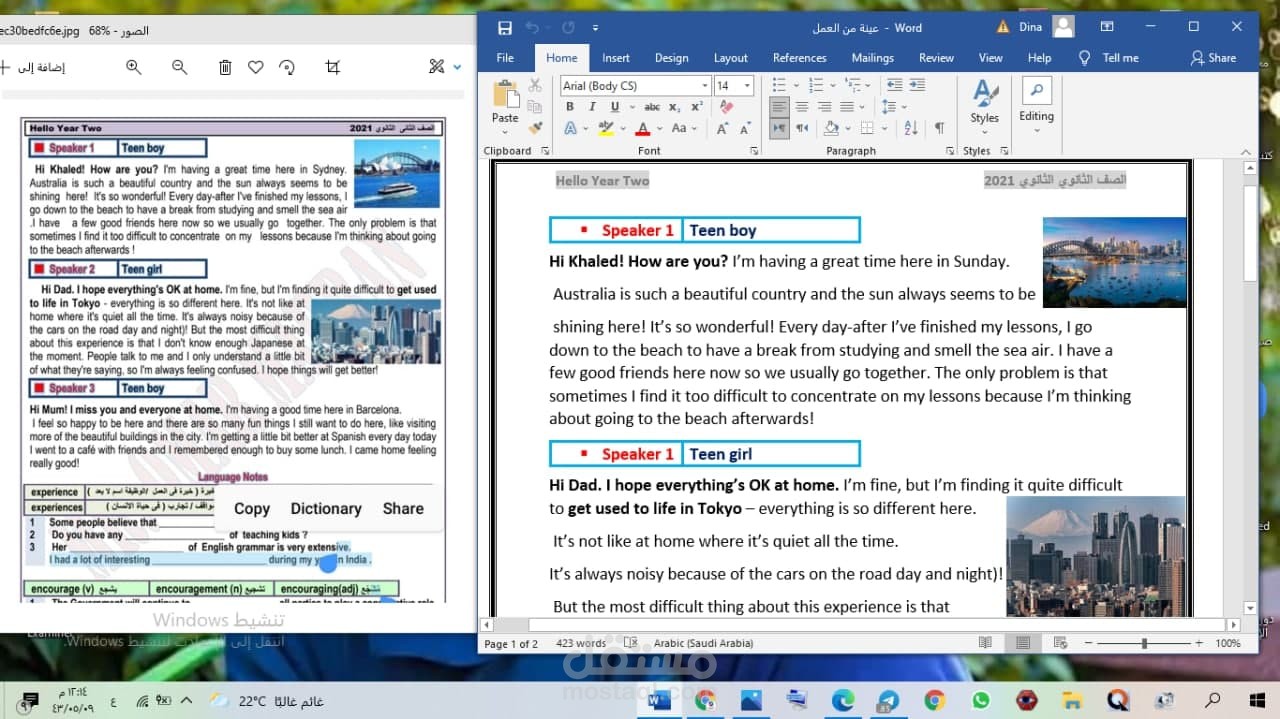Open the font size 14 dropdown
The image size is (1280, 719).
pyautogui.click(x=747, y=86)
